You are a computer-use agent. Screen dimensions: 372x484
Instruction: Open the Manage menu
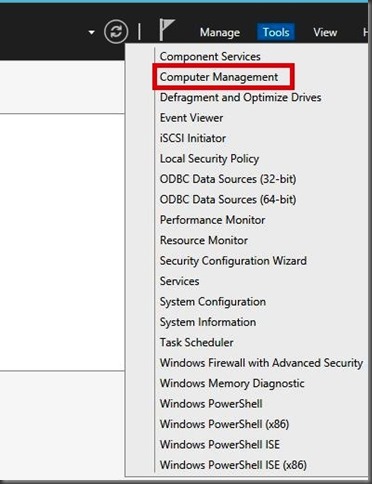point(220,32)
